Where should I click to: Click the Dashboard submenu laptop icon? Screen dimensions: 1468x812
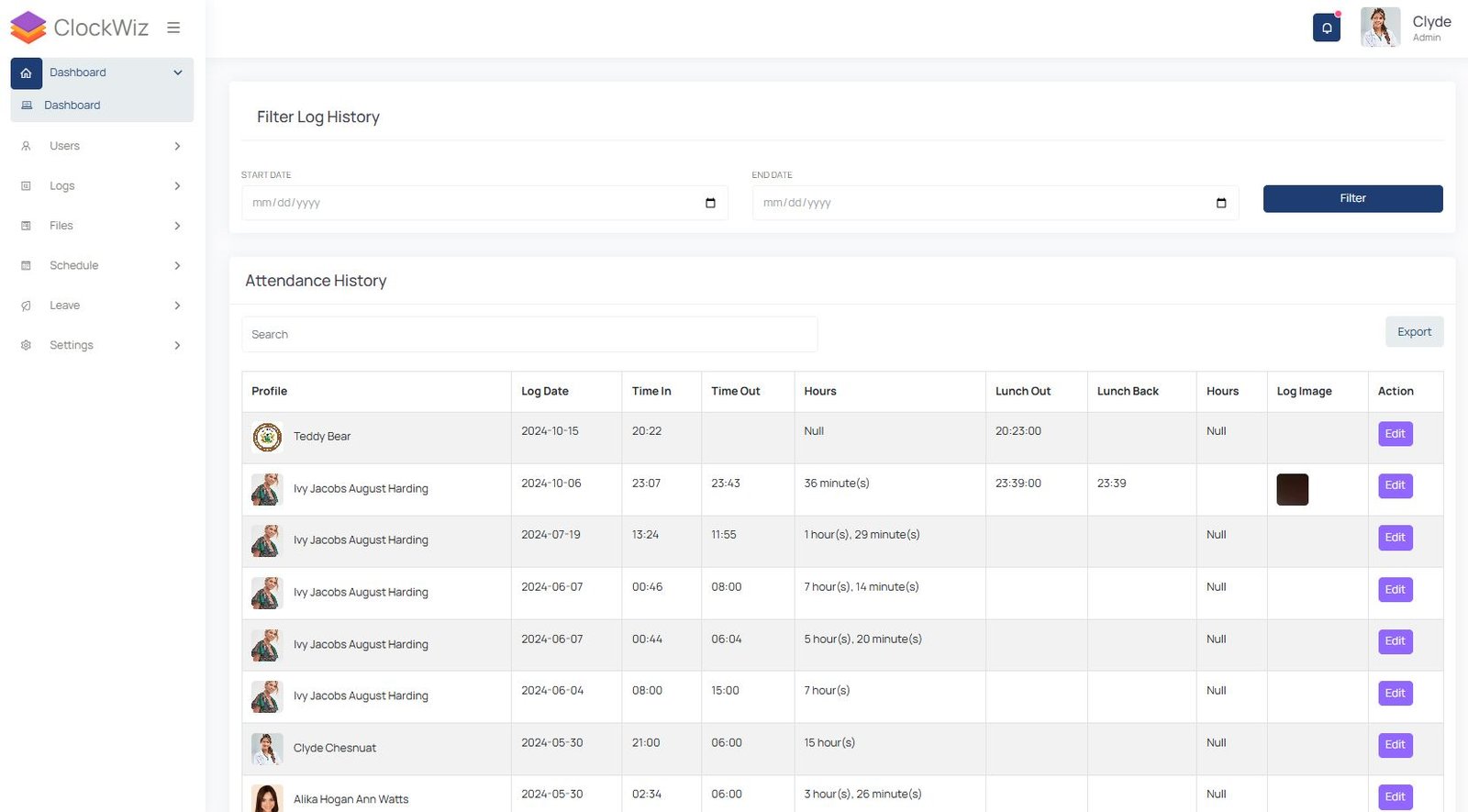(27, 106)
